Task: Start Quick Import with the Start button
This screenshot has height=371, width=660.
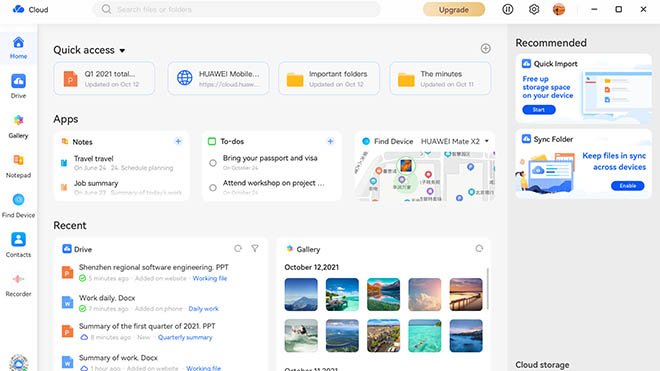Action: (x=539, y=110)
